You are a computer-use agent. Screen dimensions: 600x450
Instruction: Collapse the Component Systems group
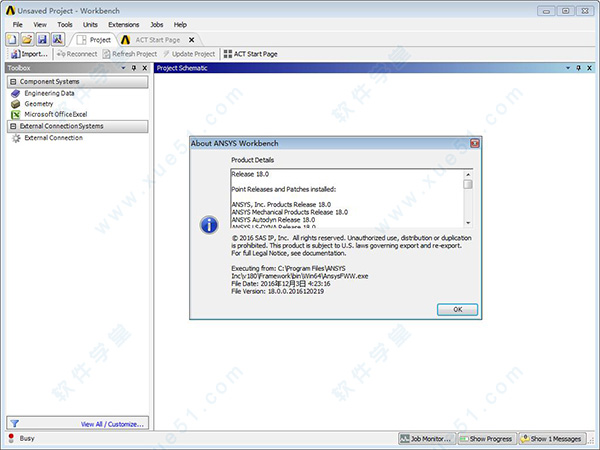point(13,82)
